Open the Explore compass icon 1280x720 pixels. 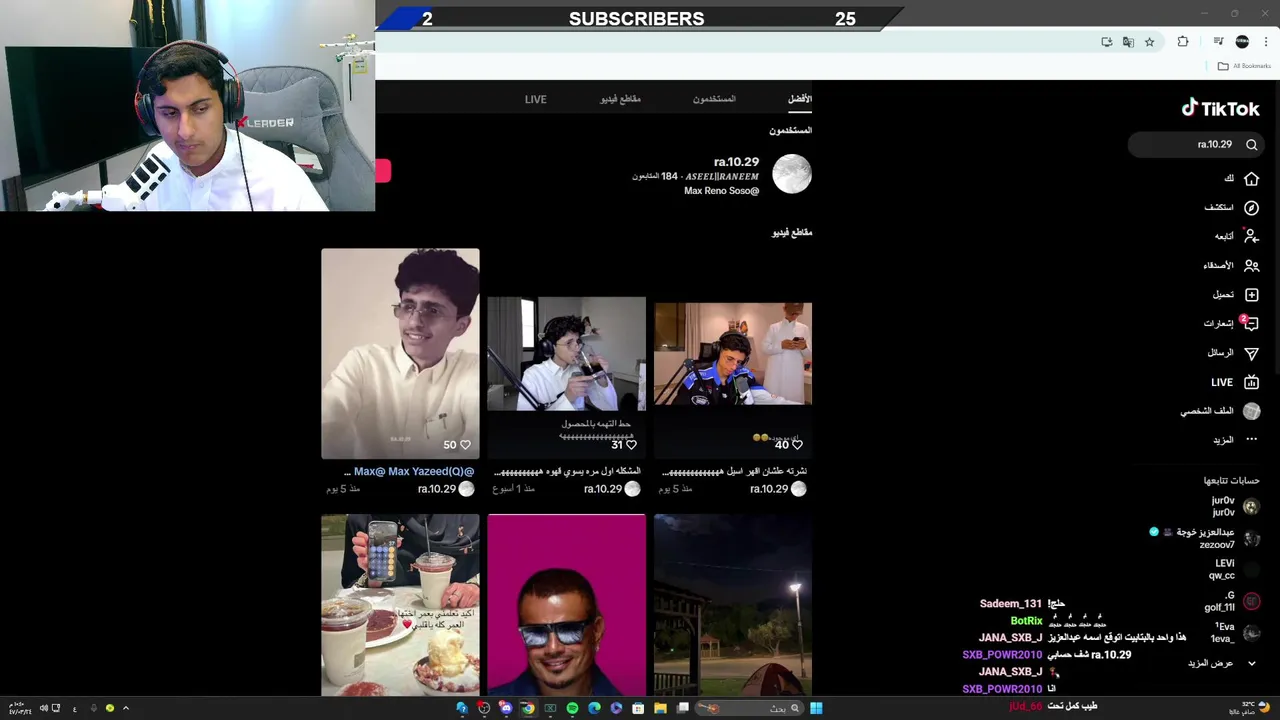point(1251,208)
